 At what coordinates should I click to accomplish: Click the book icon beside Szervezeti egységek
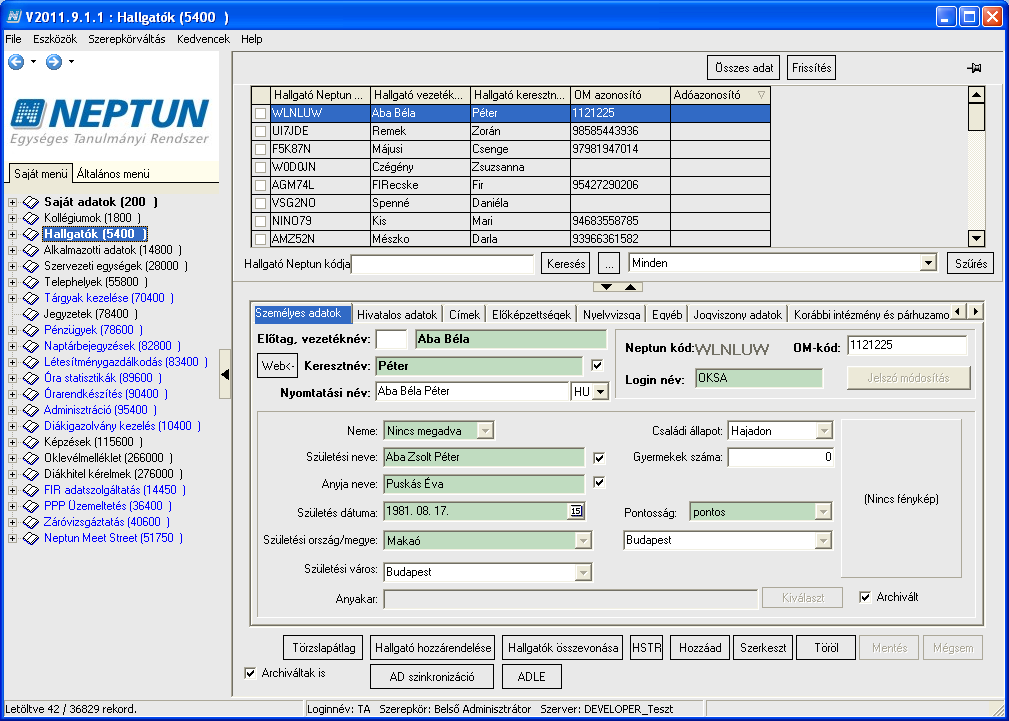pos(31,266)
